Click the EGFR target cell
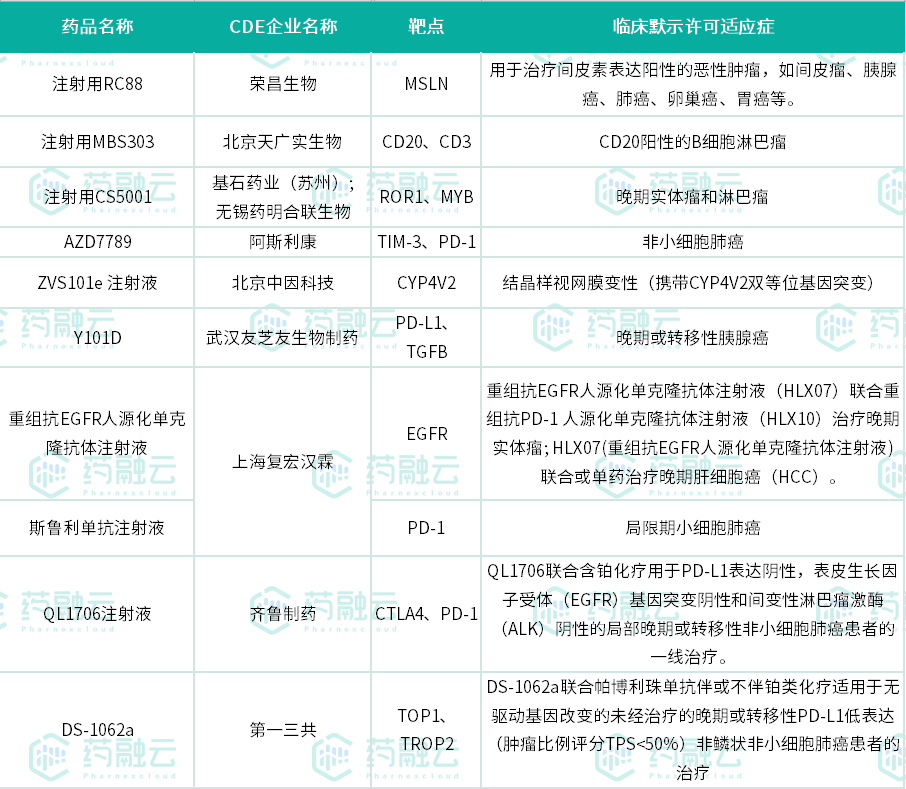Screen dimensions: 906x789 426,433
